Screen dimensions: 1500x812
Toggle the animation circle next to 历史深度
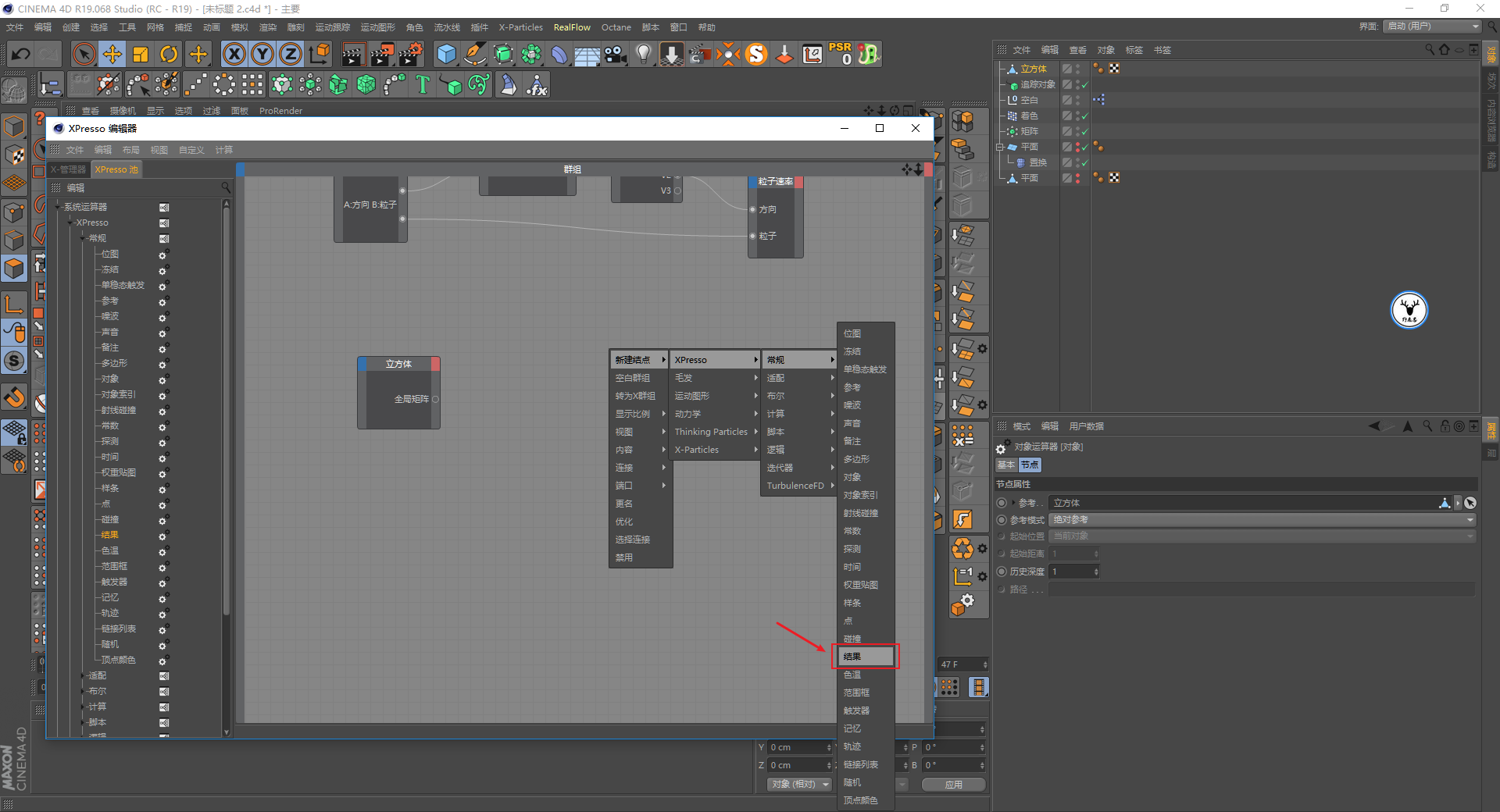coord(1002,572)
